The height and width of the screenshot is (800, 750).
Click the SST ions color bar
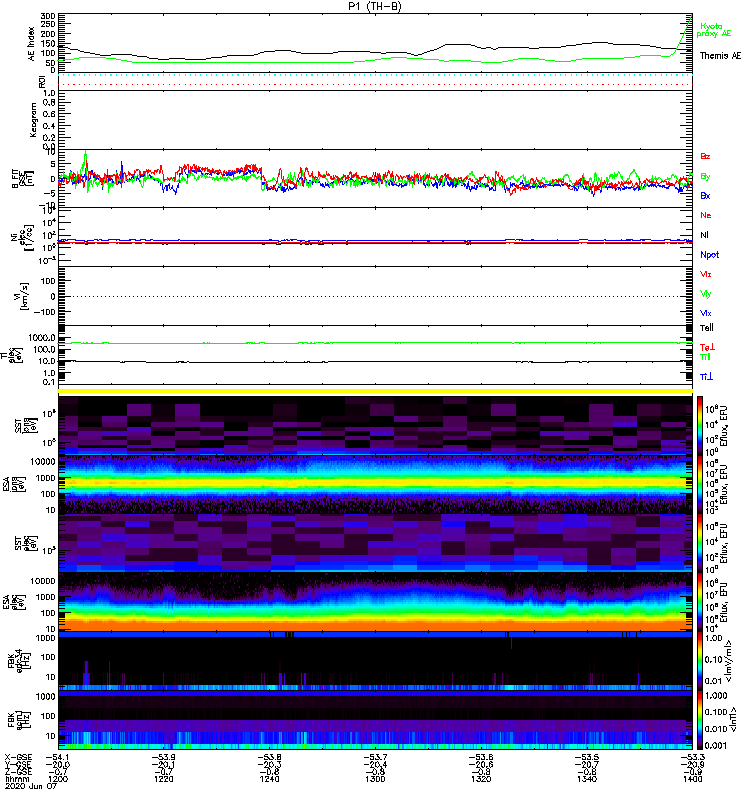[700, 425]
